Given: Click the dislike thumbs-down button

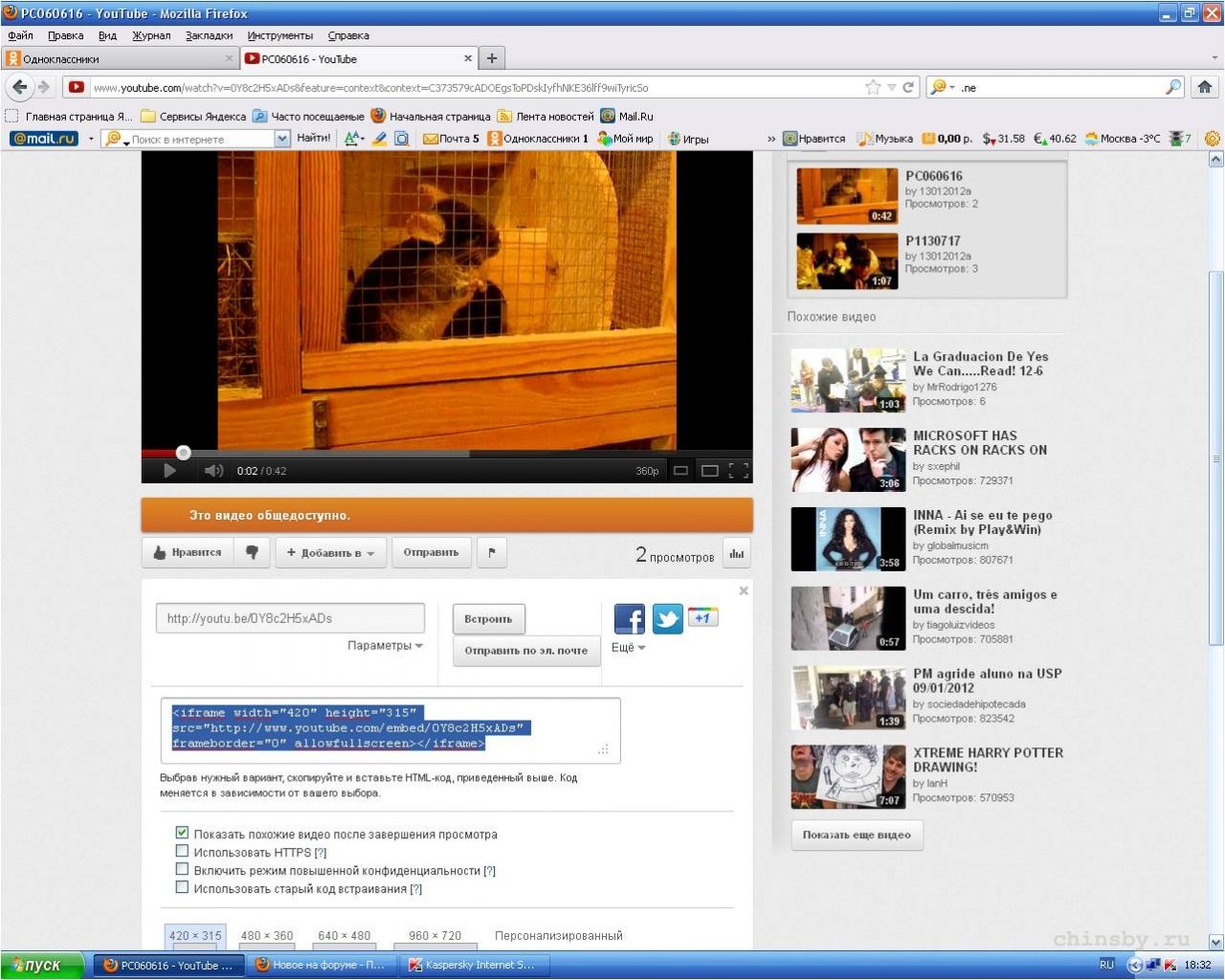Looking at the screenshot, I should coord(252,552).
